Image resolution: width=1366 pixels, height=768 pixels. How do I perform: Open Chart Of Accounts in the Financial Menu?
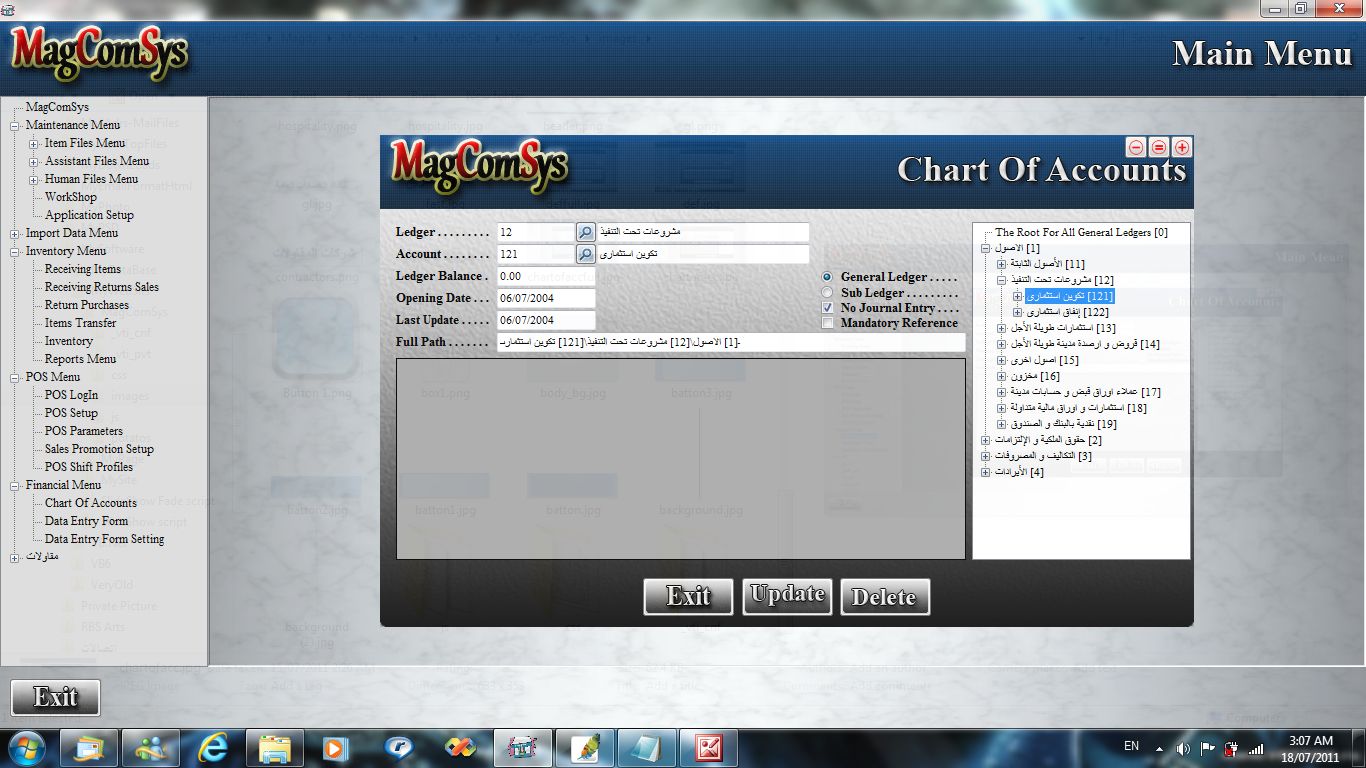[90, 503]
